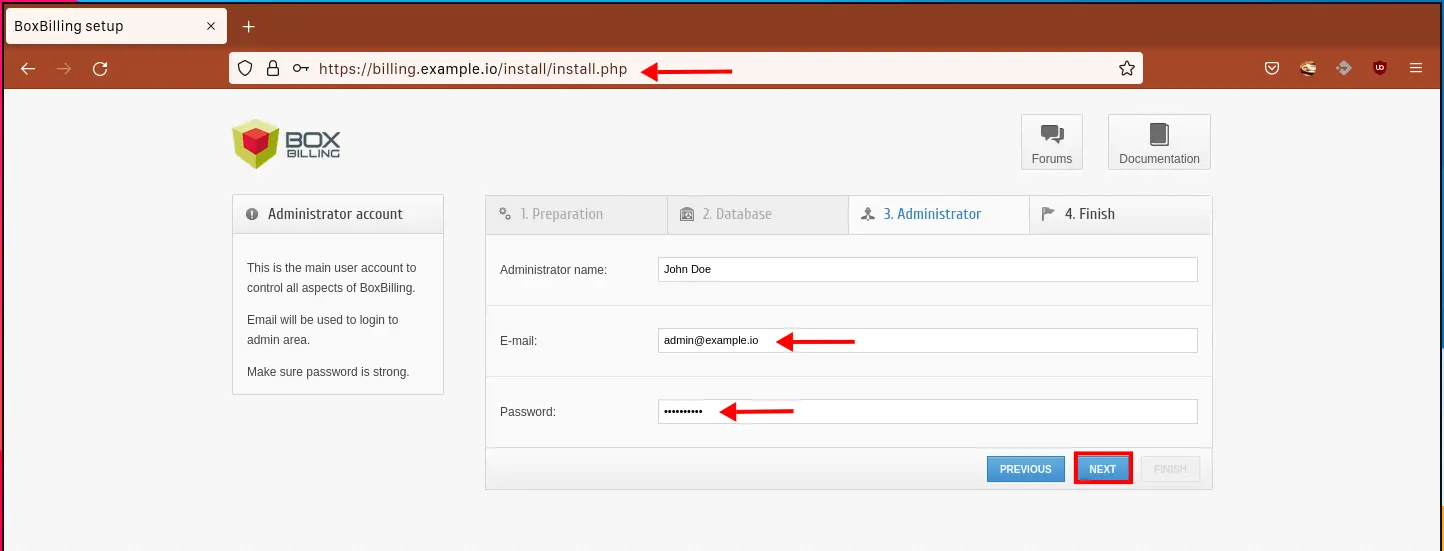Click the Password input field
The height and width of the screenshot is (551, 1444).
tap(927, 411)
